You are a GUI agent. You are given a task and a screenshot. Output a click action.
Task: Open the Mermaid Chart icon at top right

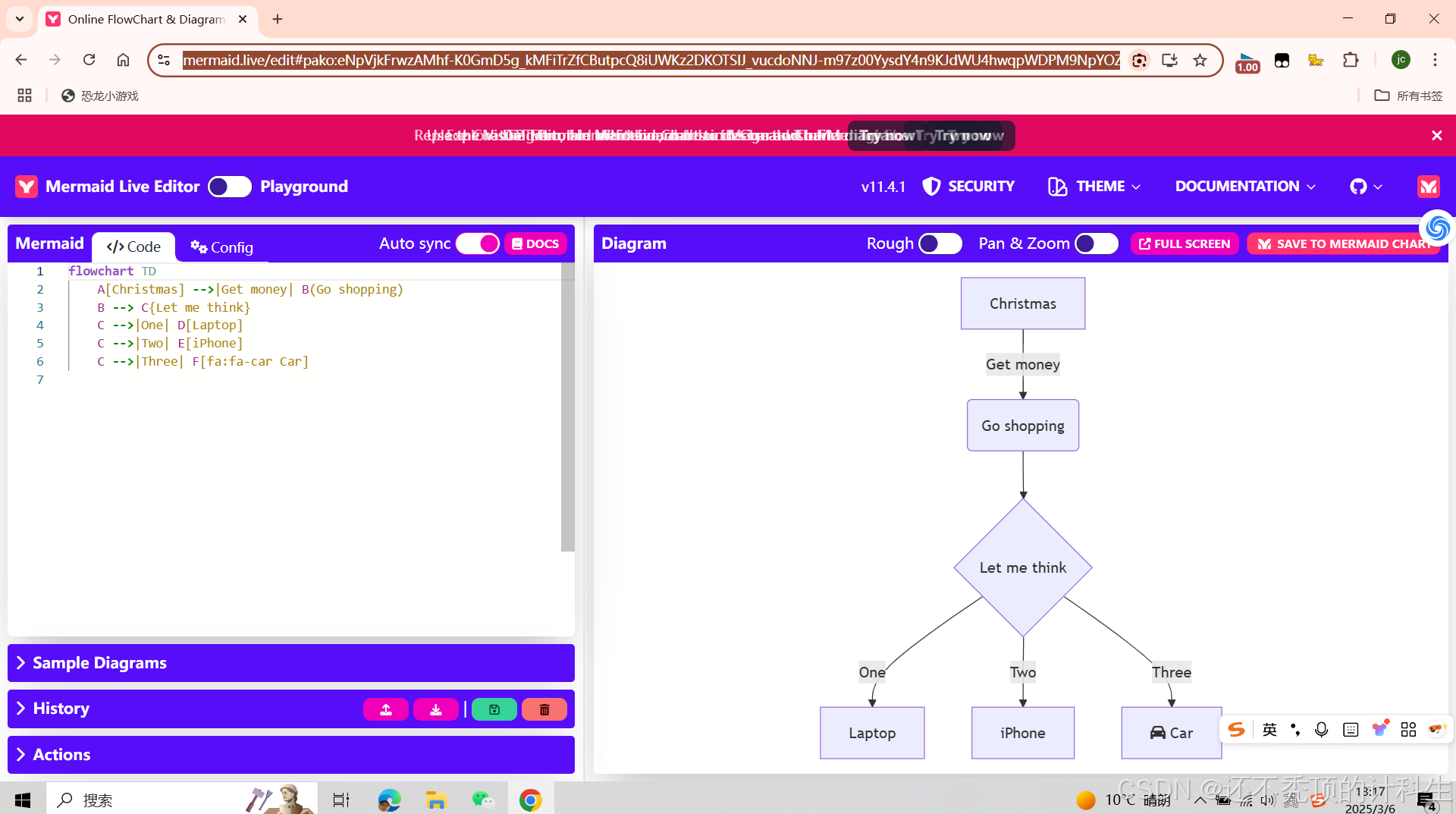(1428, 187)
